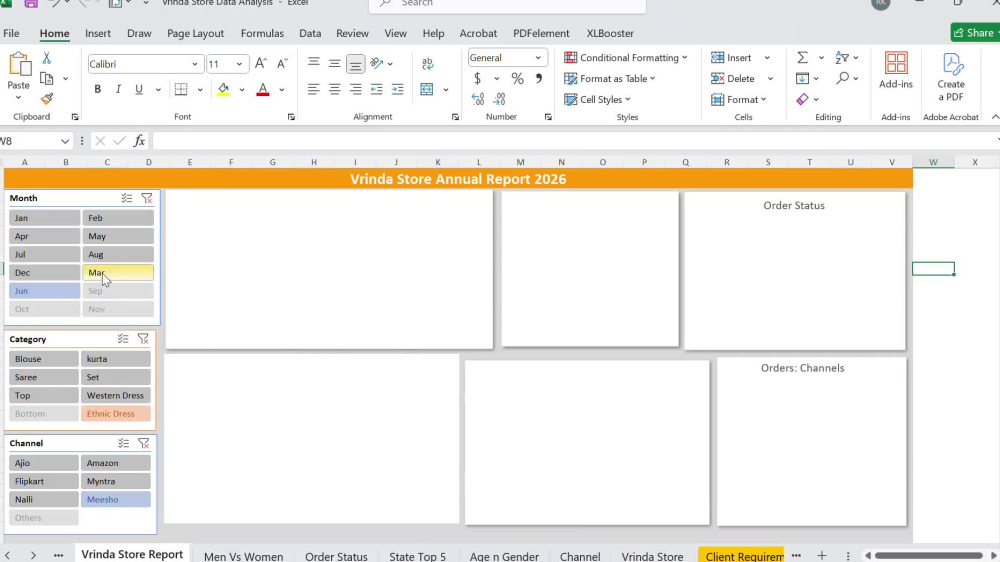Image resolution: width=1000 pixels, height=562 pixels.
Task: Decrease font size with smaller A icon
Action: pyautogui.click(x=282, y=63)
